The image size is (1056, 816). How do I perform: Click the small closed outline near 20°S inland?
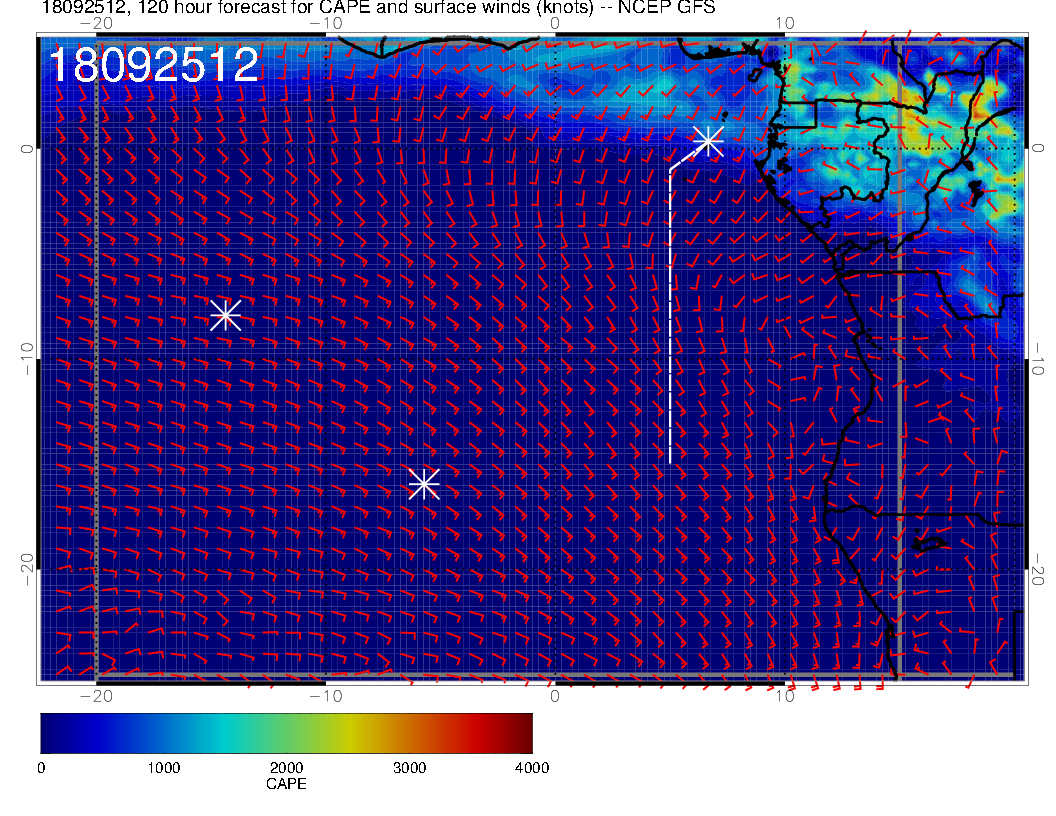pyautogui.click(x=929, y=544)
